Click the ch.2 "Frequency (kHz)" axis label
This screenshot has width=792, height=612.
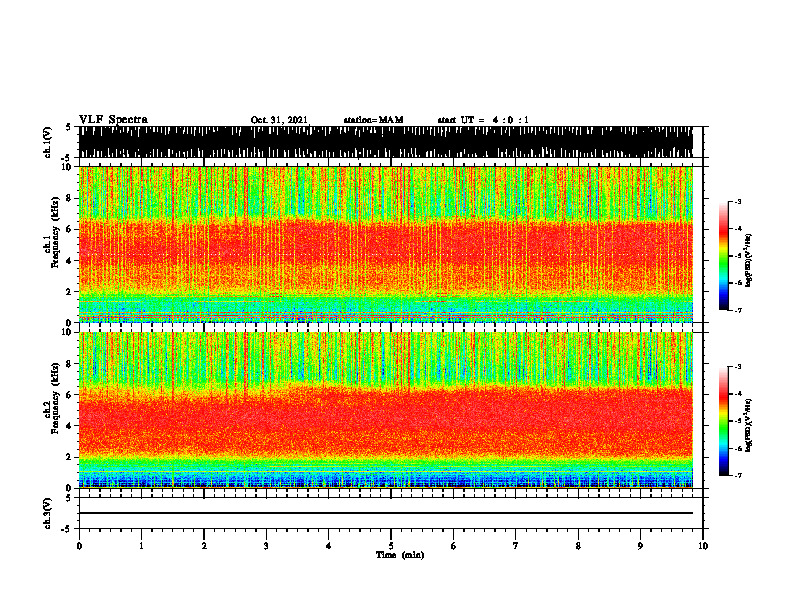(55, 398)
